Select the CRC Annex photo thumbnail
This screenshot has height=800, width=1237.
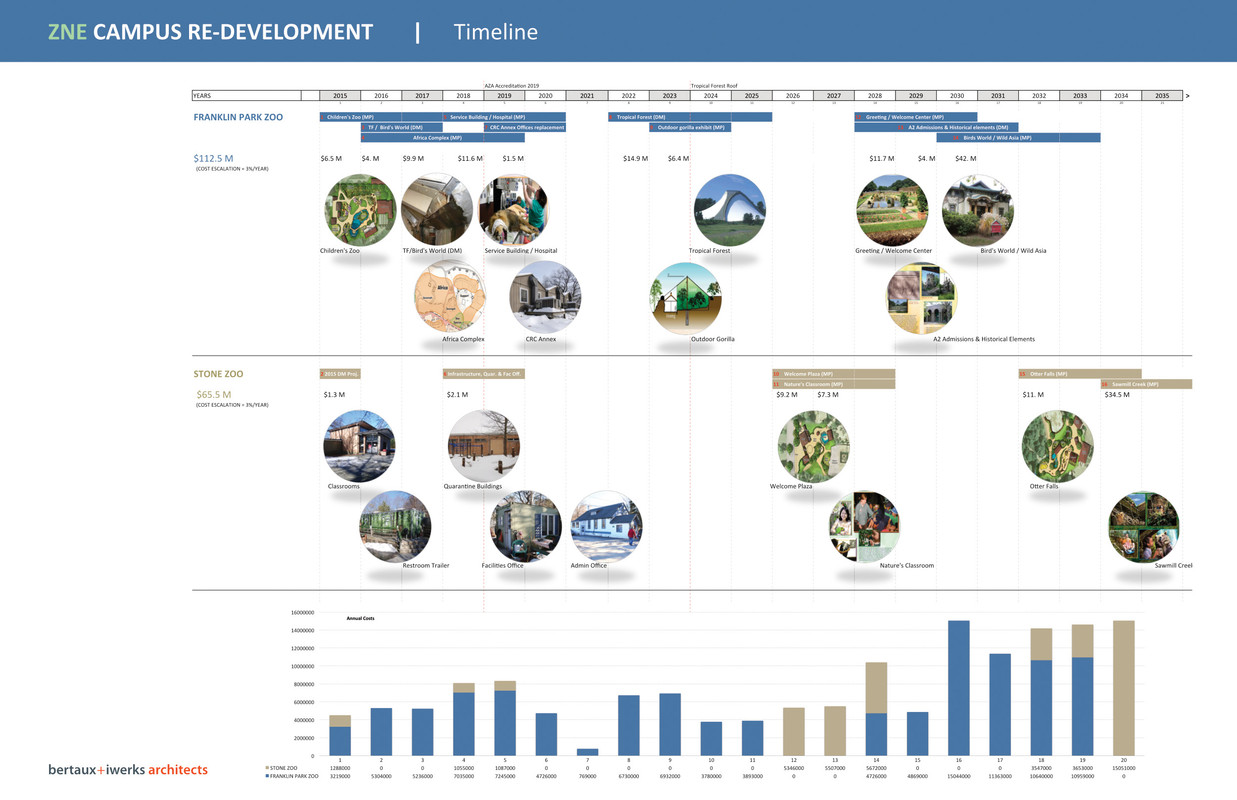point(545,297)
